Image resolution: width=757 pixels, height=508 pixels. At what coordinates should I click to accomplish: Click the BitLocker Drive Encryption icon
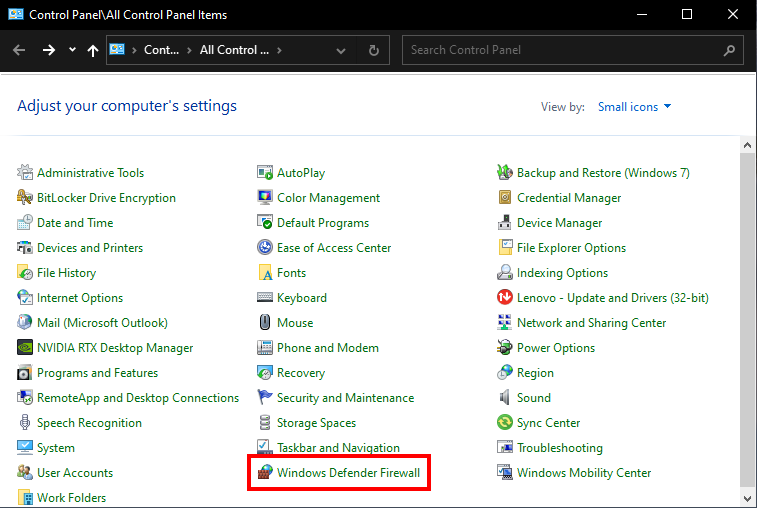[x=25, y=198]
